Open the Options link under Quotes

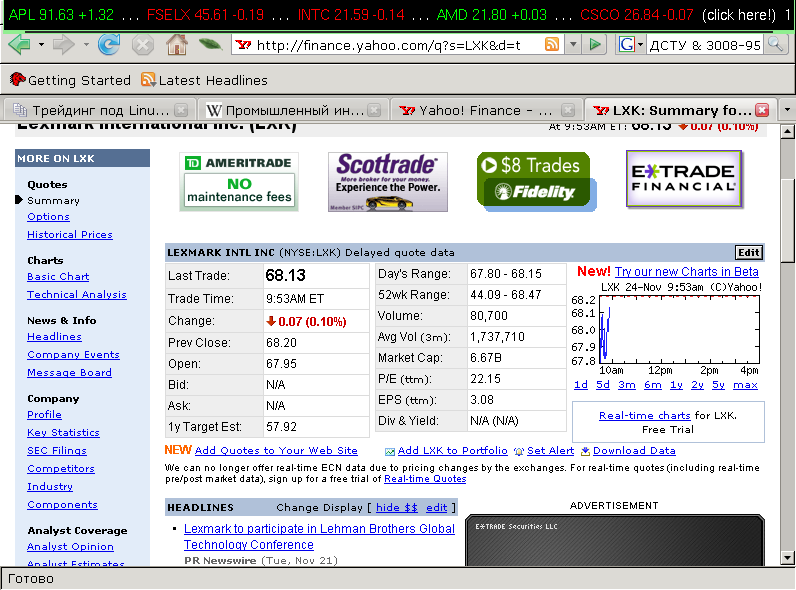coord(48,216)
